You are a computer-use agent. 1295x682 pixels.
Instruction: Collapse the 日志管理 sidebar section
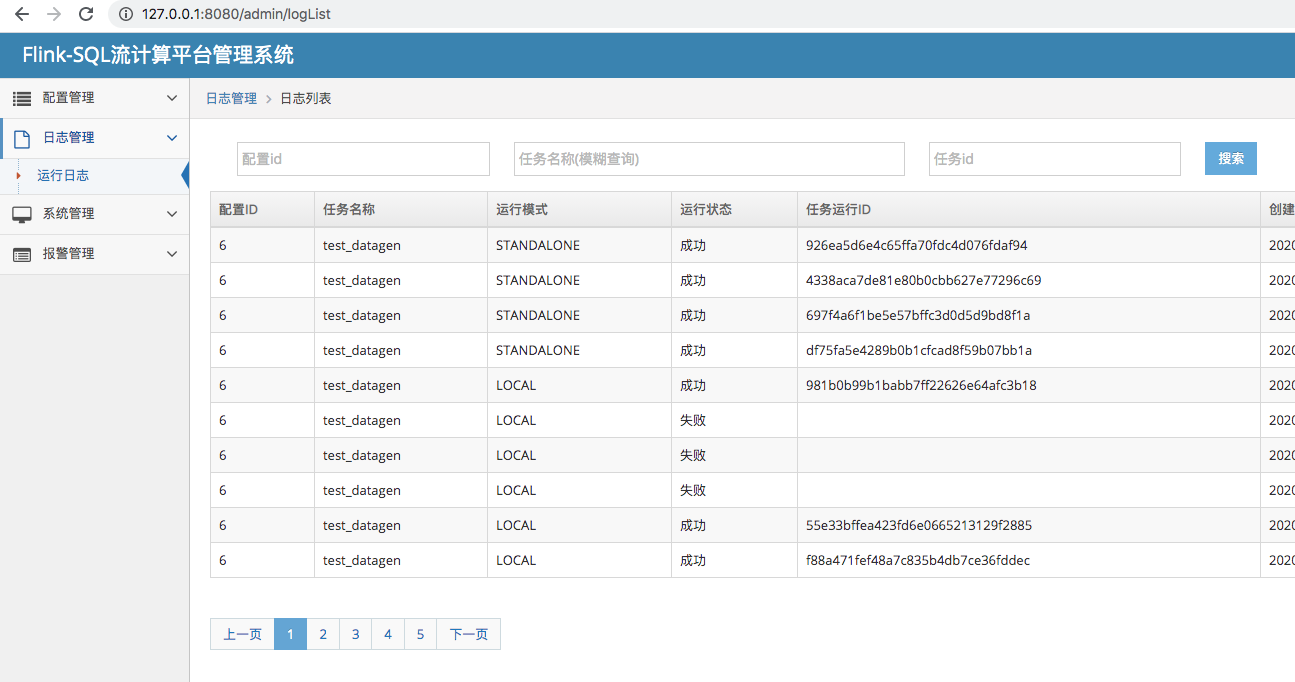(171, 137)
